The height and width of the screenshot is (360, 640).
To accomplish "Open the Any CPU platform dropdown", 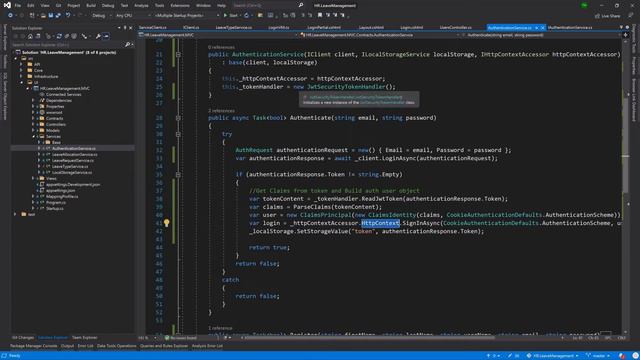I will [x=133, y=16].
